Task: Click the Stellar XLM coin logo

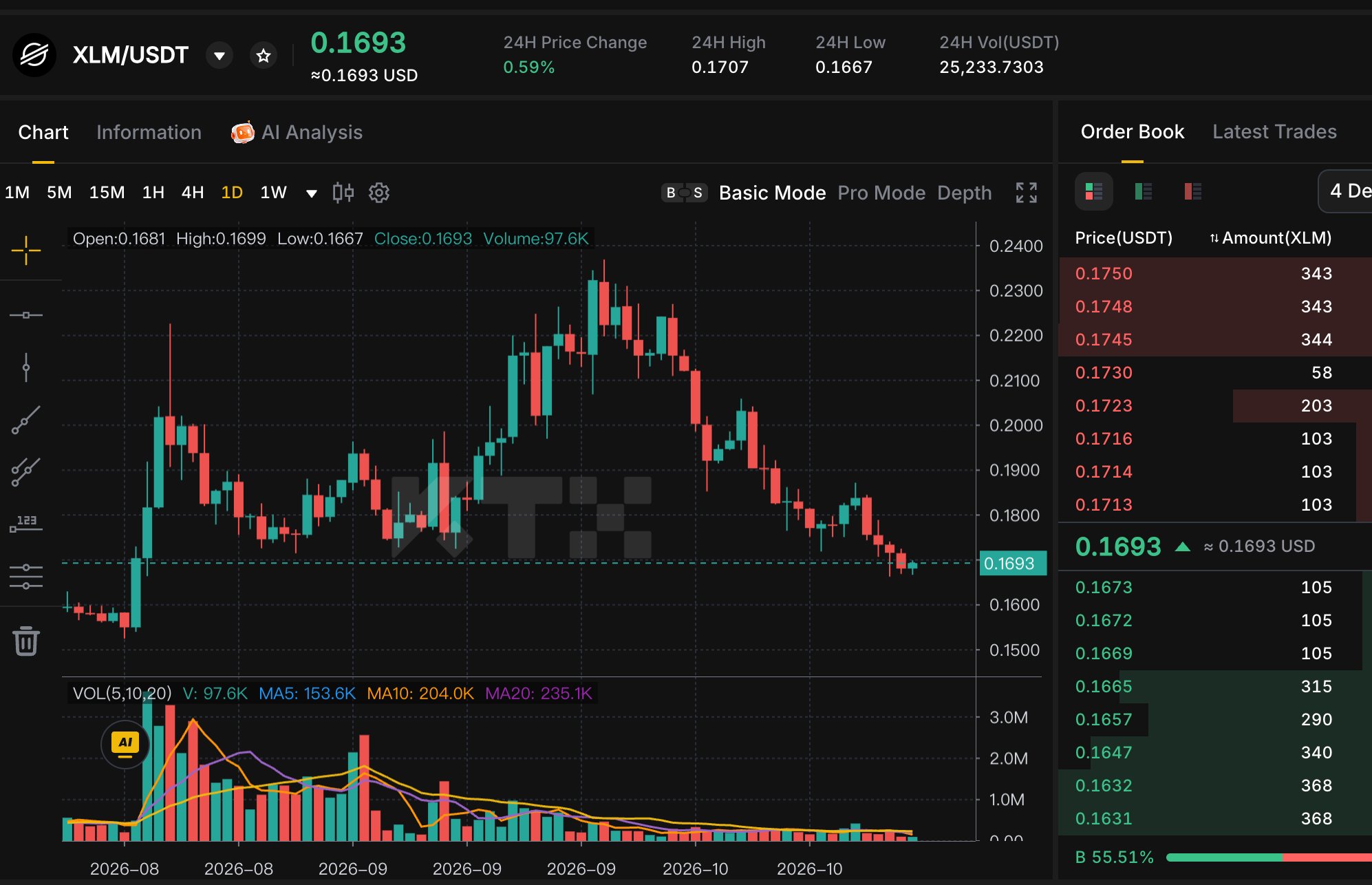Action: pyautogui.click(x=34, y=55)
